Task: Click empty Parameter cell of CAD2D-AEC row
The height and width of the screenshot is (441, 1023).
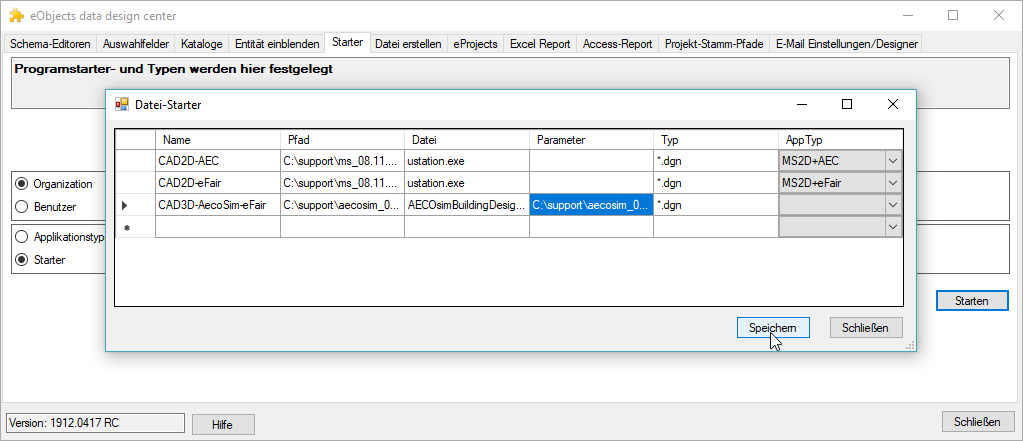Action: pos(591,161)
